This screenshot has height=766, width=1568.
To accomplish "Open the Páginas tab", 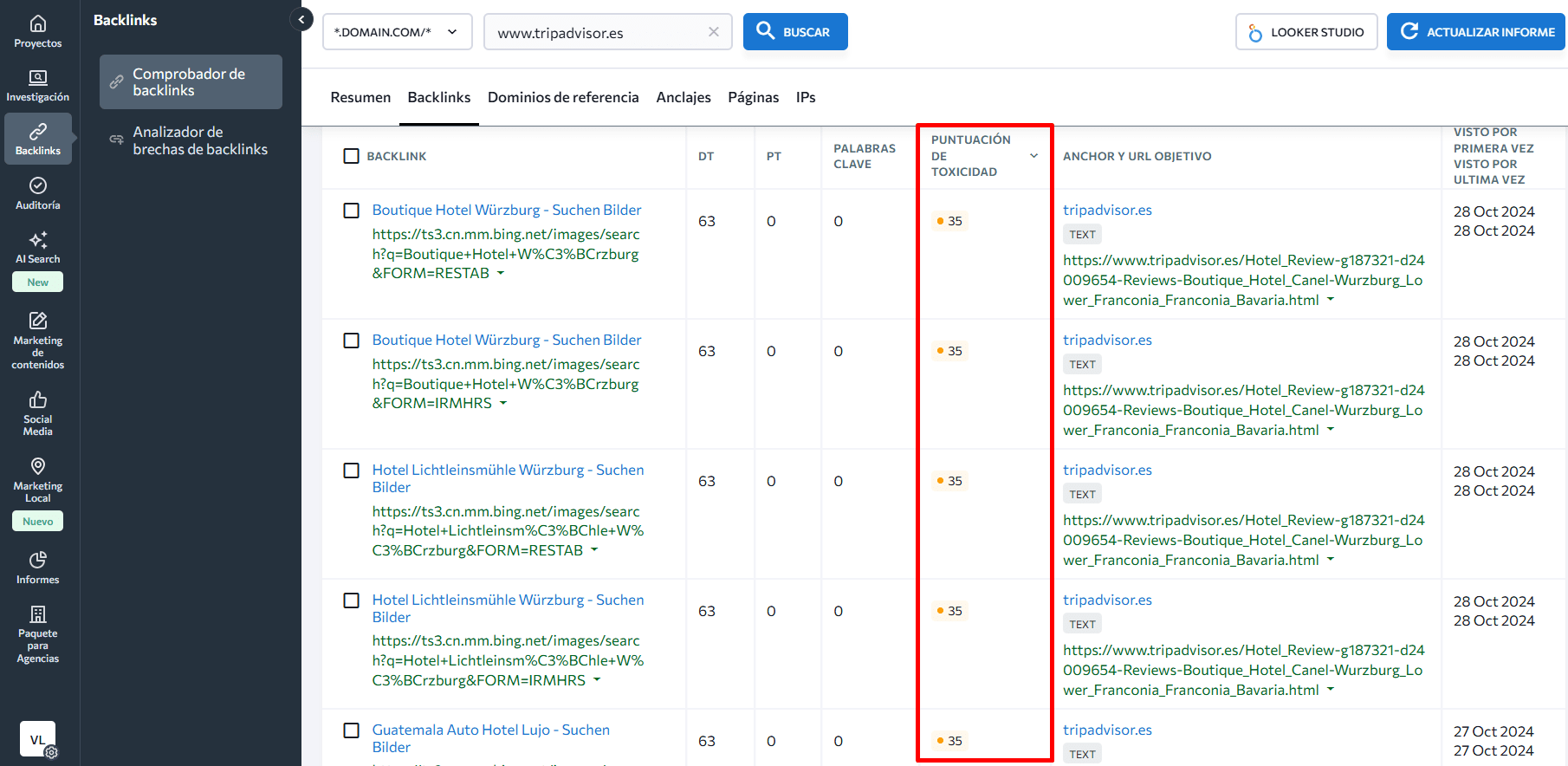I will click(753, 97).
